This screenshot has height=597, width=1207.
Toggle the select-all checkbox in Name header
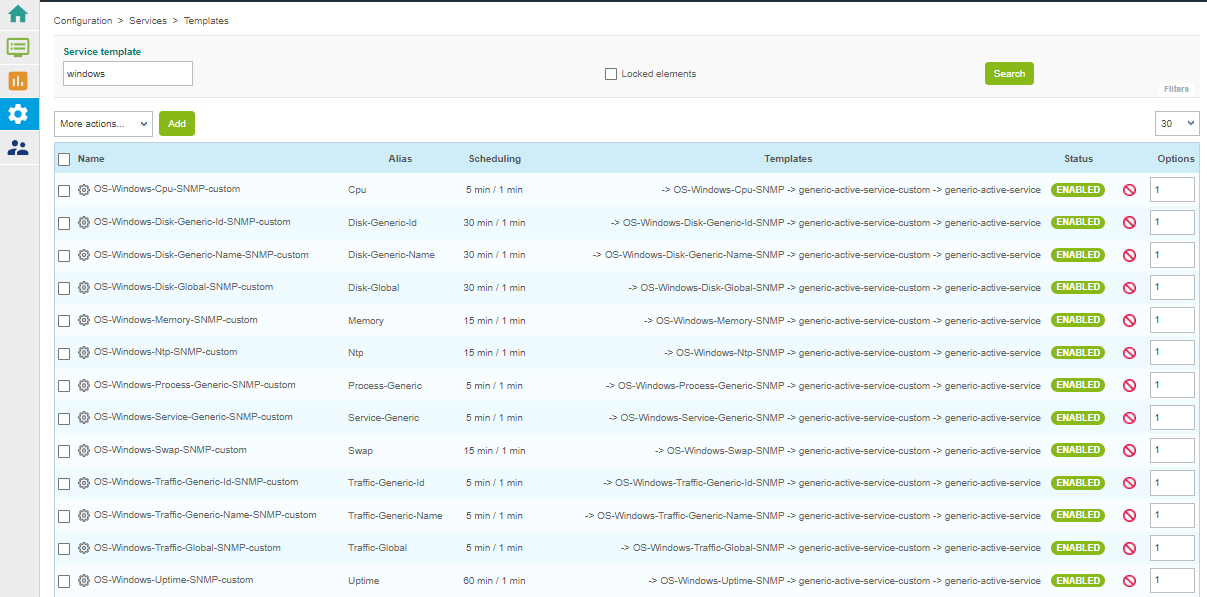pos(64,159)
